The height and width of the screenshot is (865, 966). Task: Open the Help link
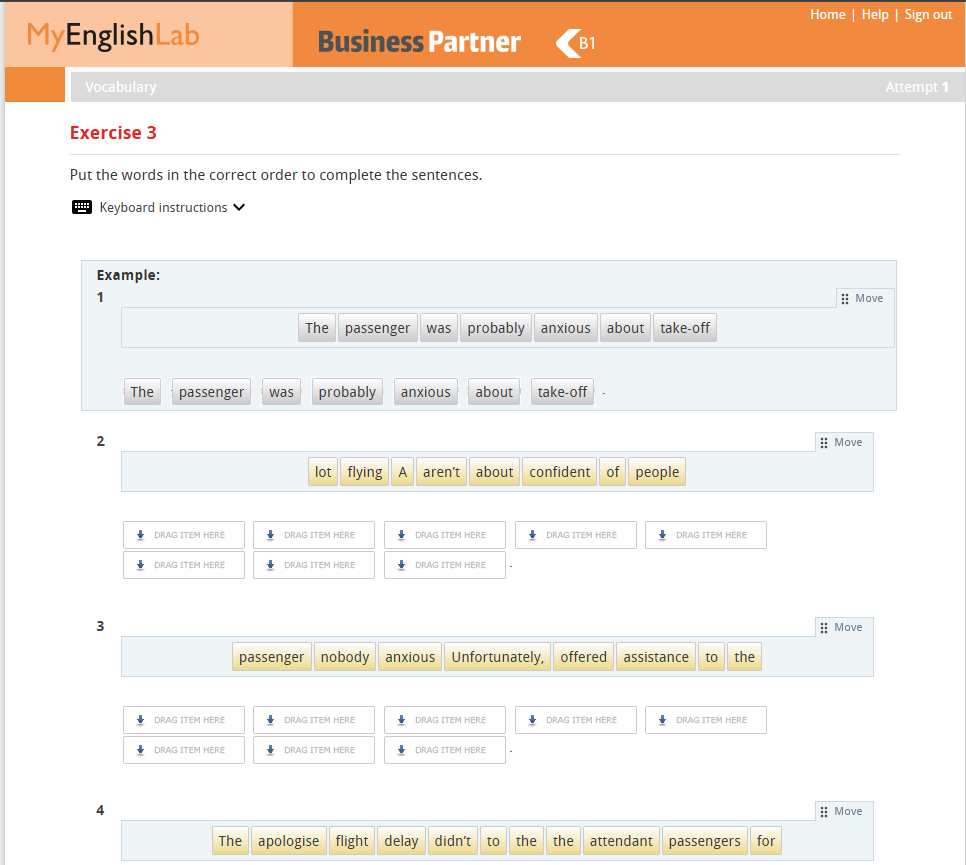tap(875, 15)
